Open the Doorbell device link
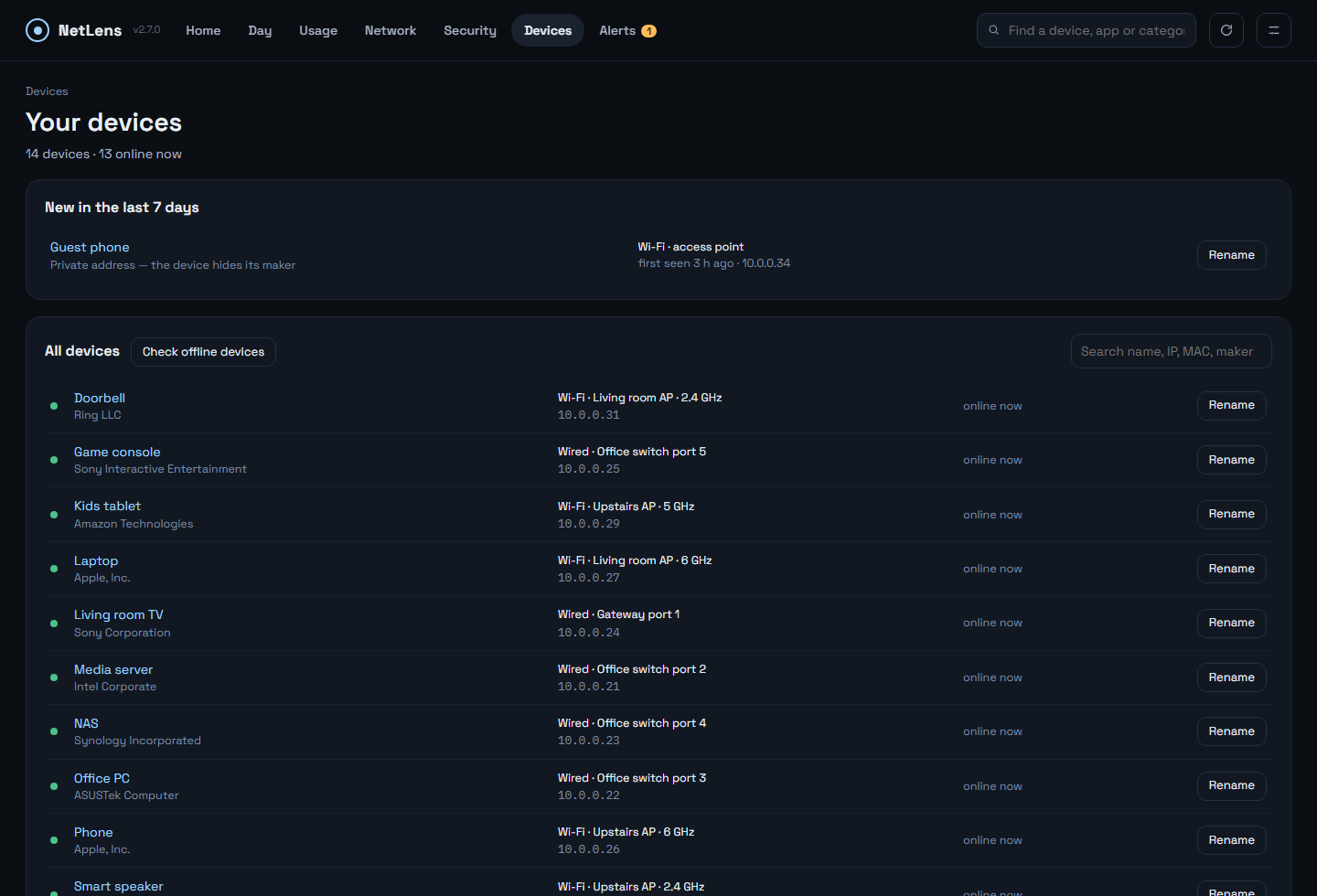The width and height of the screenshot is (1317, 896). [x=100, y=398]
